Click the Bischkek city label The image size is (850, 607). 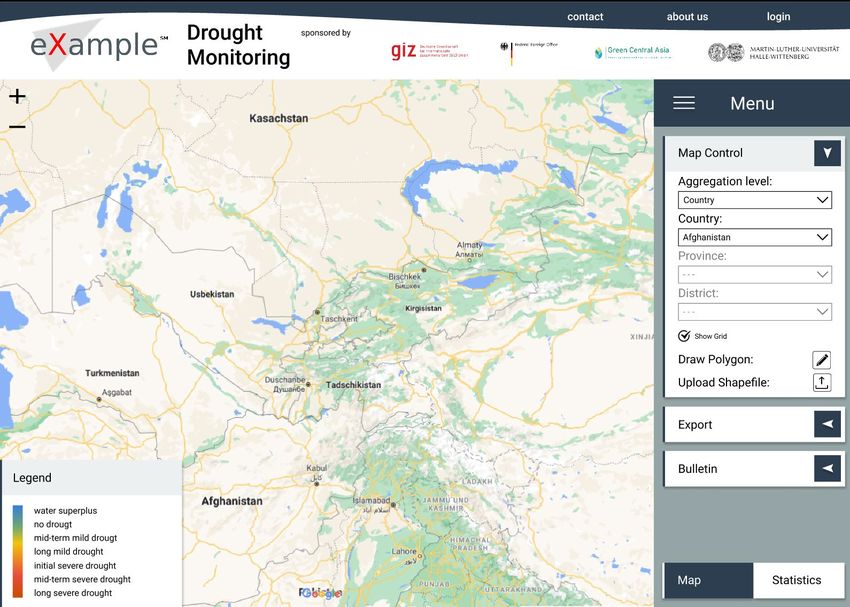coord(404,280)
